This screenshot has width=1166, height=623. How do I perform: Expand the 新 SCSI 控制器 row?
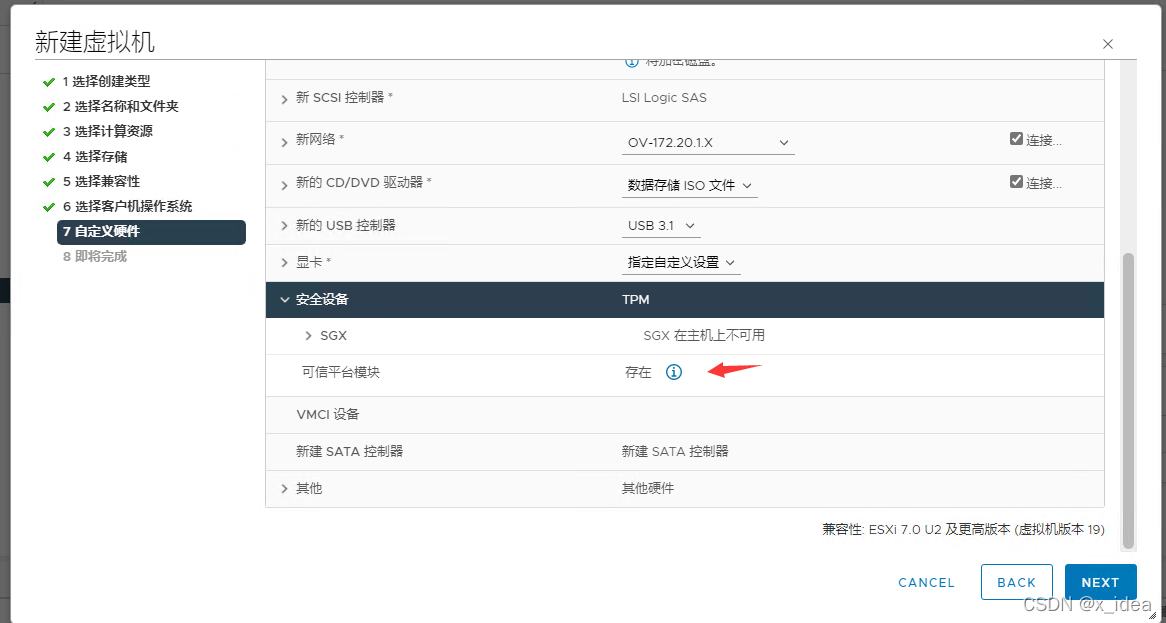point(284,99)
